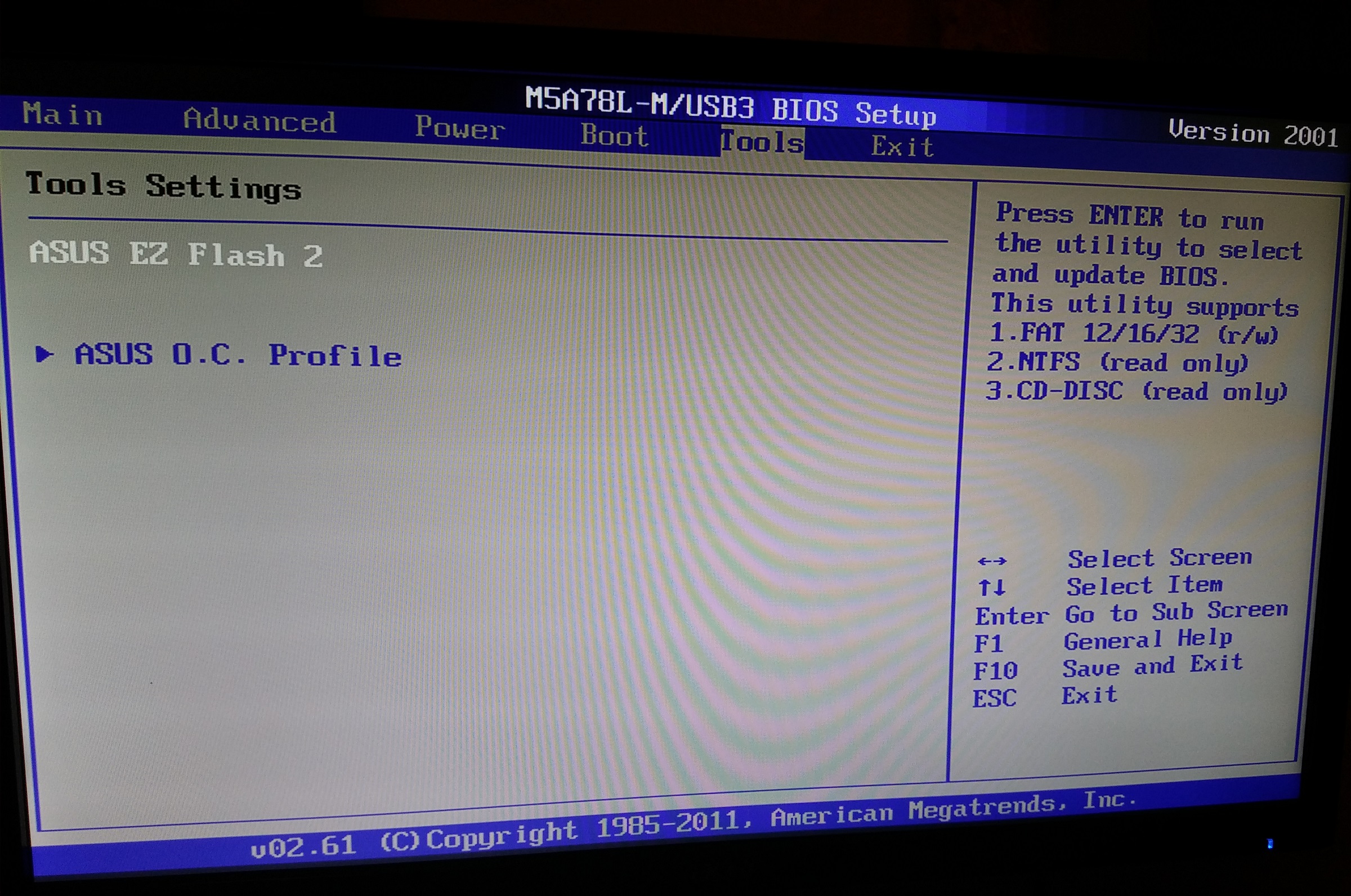Image resolution: width=1351 pixels, height=896 pixels.
Task: Click the up-down arrows Select Item icon
Action: point(991,588)
